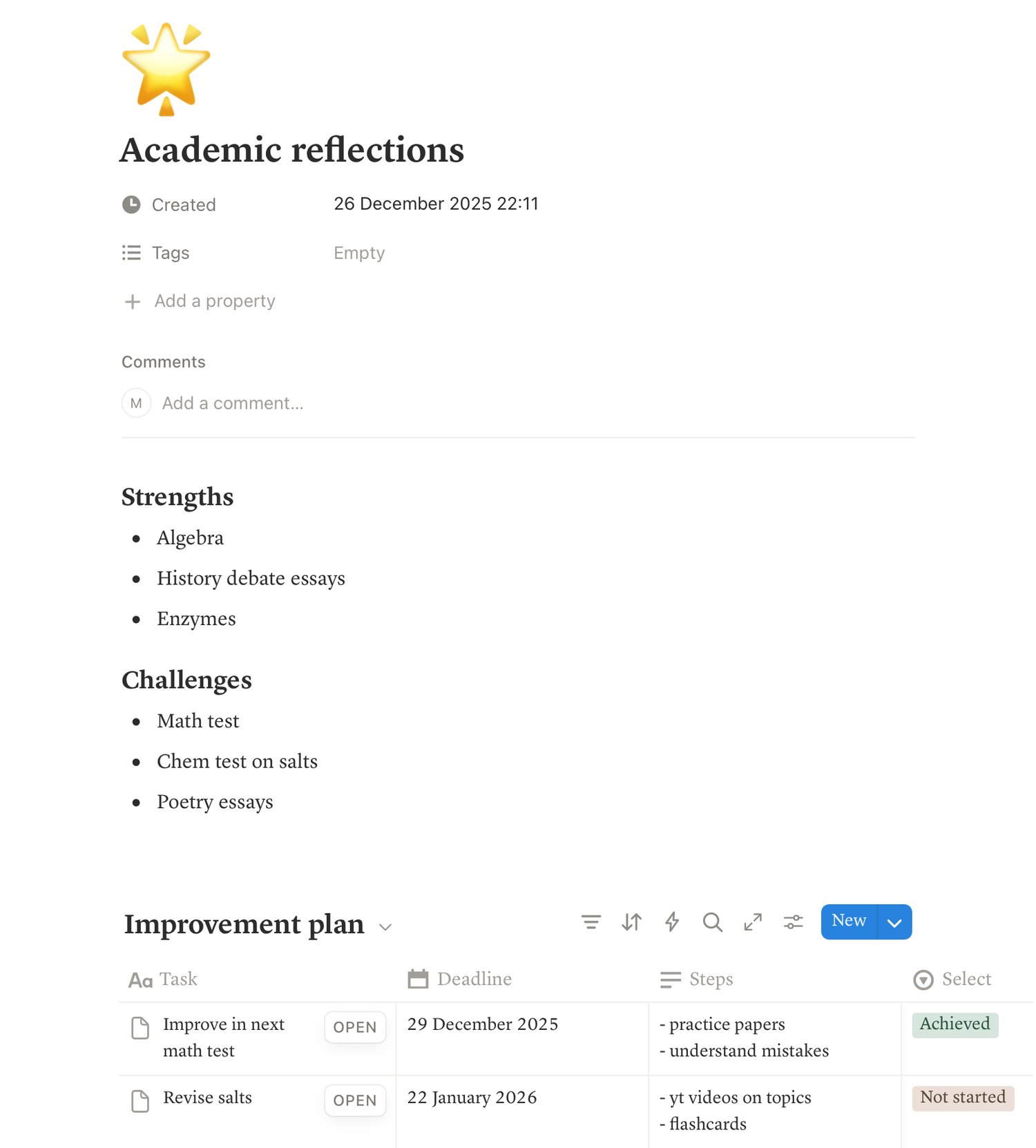Open the Achieved select tag
This screenshot has width=1036, height=1148.
click(955, 1024)
